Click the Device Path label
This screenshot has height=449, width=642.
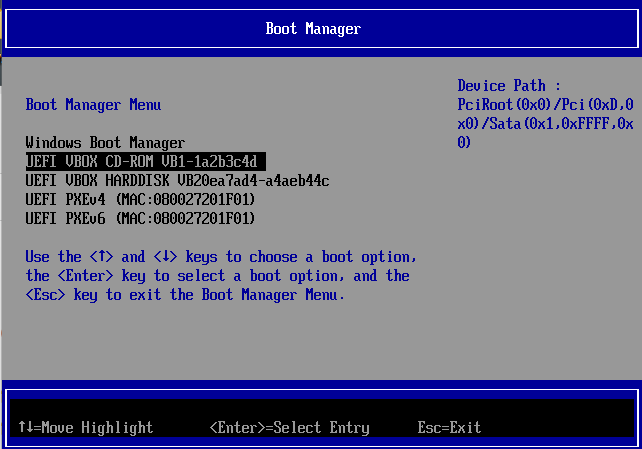coord(509,86)
